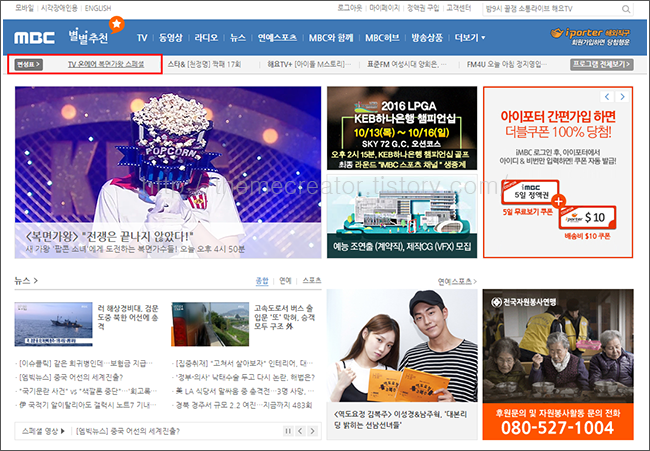Screen dimensions: 650x451
Task: Click the search magnifier icon
Action: pyautogui.click(x=626, y=9)
